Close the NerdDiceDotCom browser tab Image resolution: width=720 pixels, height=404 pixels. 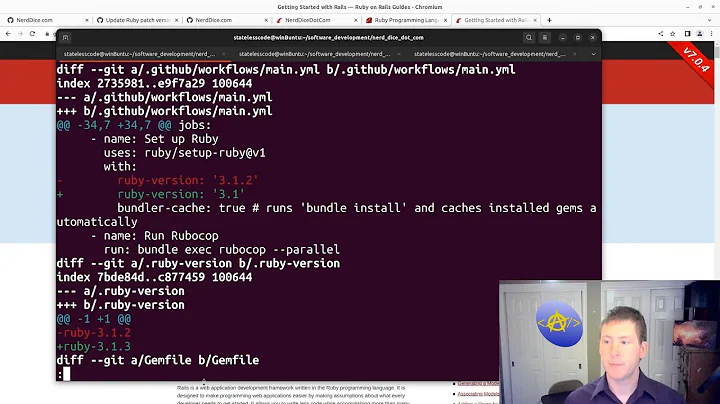pos(355,20)
